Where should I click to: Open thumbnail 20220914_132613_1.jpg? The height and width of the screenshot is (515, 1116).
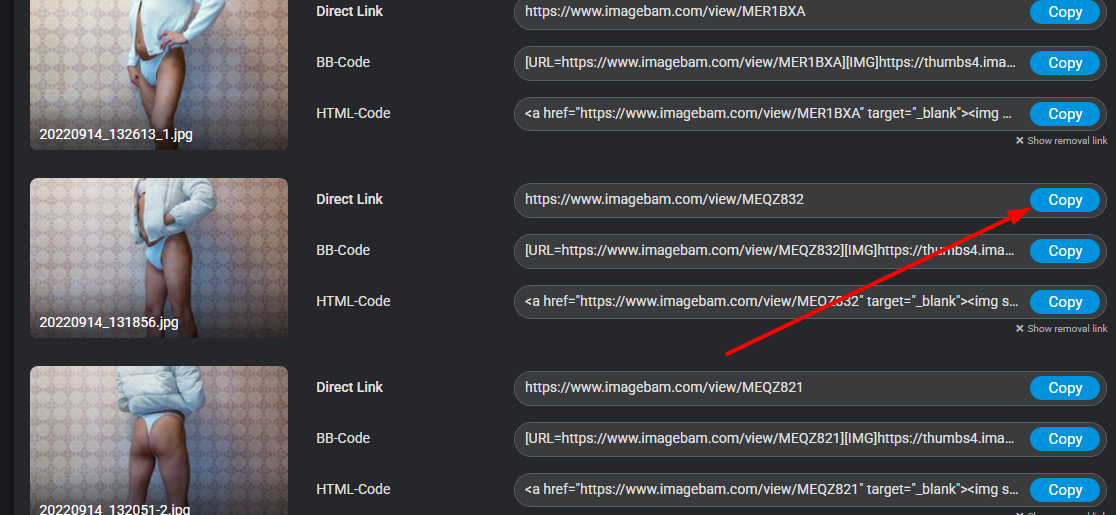(159, 75)
